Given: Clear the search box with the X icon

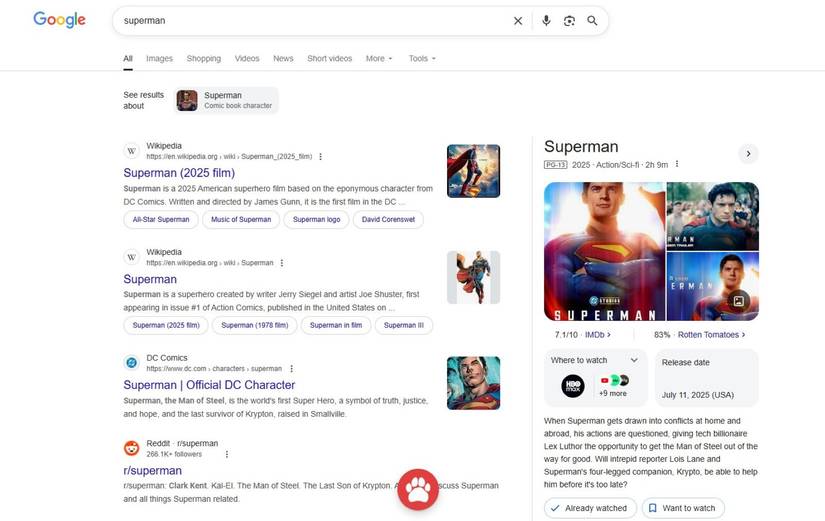Looking at the screenshot, I should pyautogui.click(x=518, y=21).
